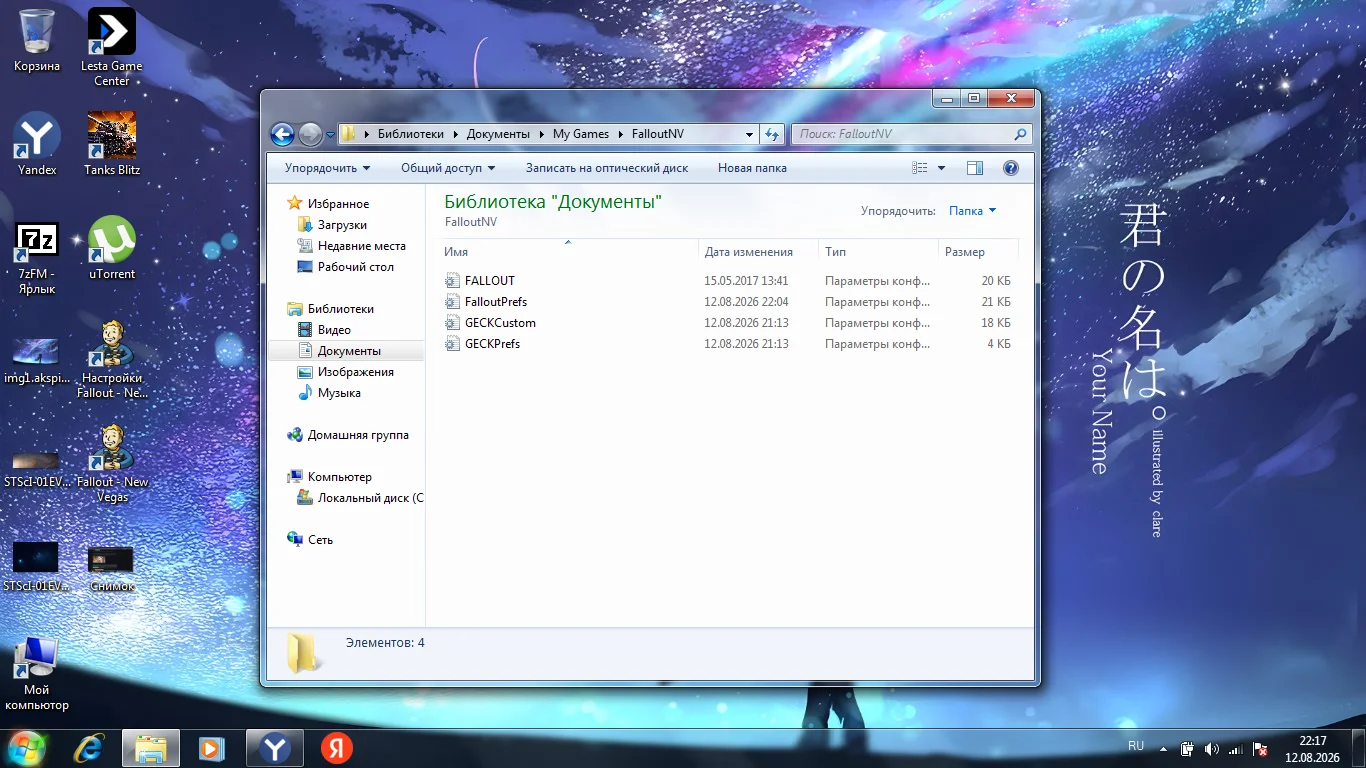Expand the address bar history dropdown
The width and height of the screenshot is (1366, 768).
[750, 134]
